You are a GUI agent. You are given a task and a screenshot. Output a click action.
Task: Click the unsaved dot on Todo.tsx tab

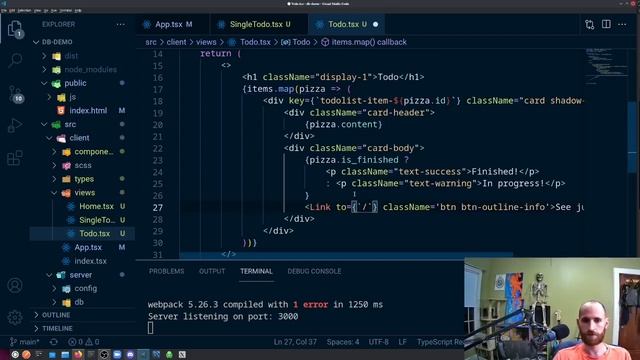point(376,24)
